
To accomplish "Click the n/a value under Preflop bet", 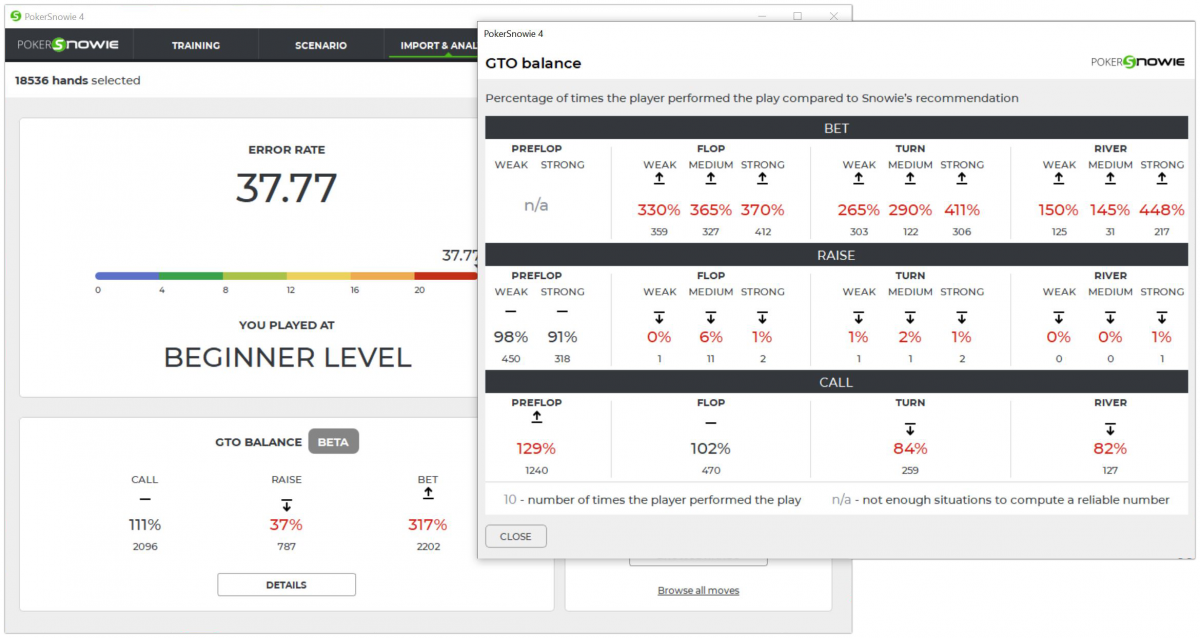I will pyautogui.click(x=536, y=205).
